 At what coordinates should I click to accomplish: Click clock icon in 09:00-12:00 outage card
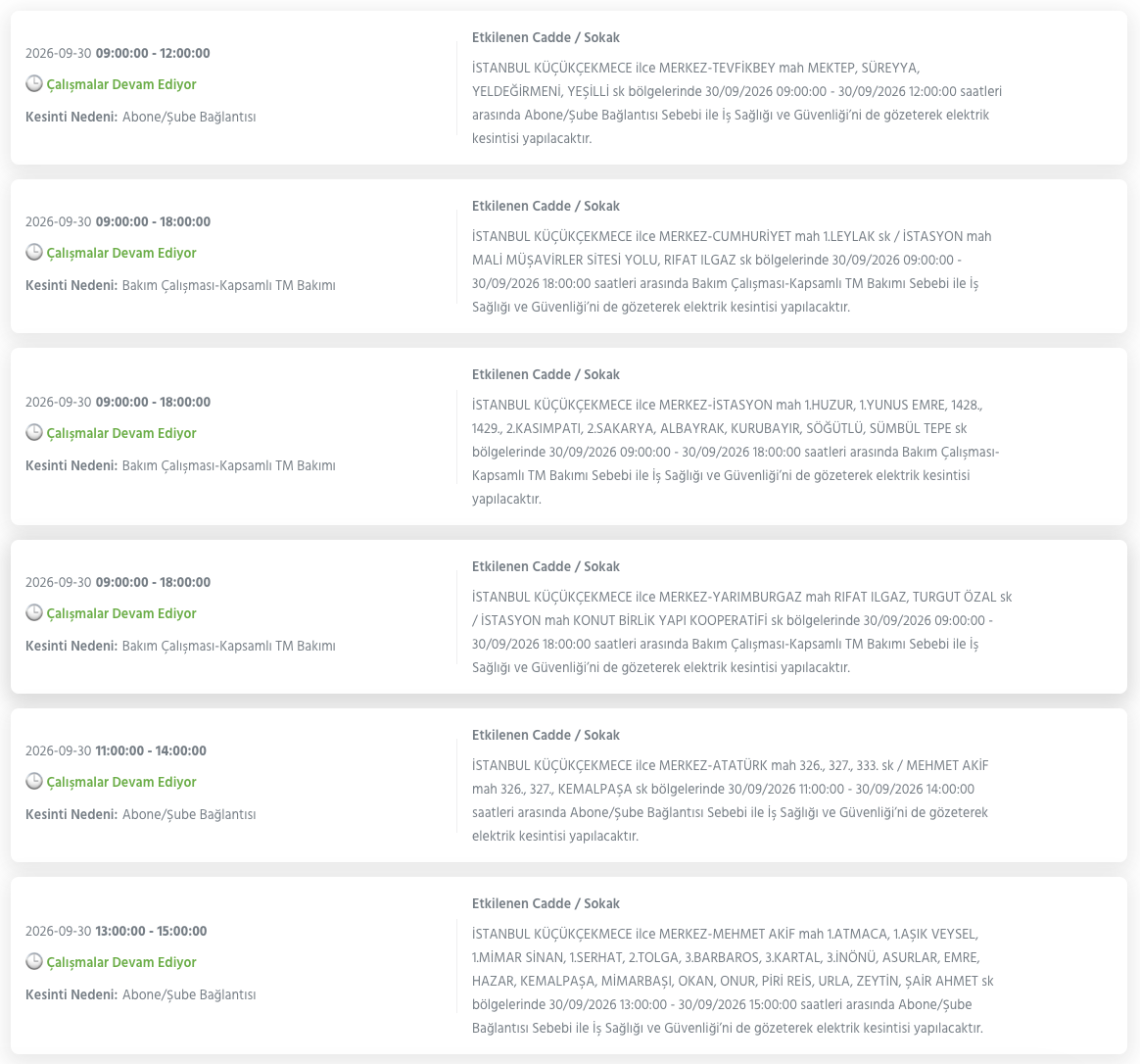[x=34, y=83]
